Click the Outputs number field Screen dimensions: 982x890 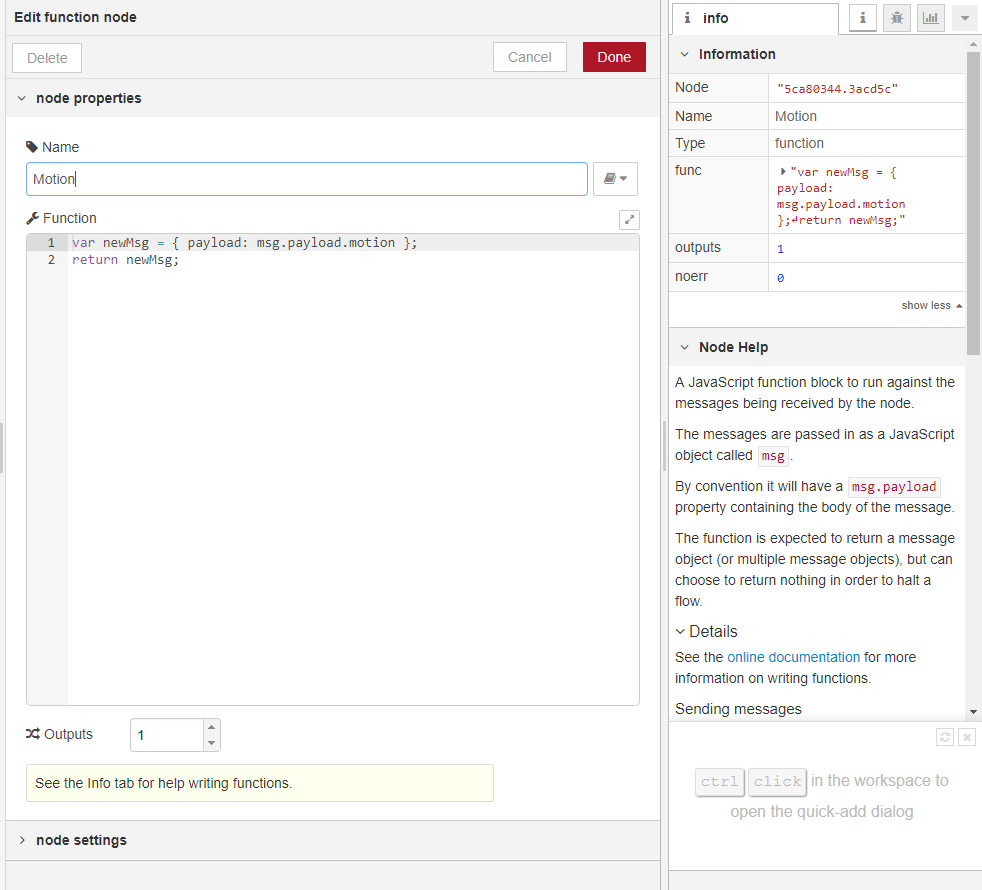tap(167, 735)
